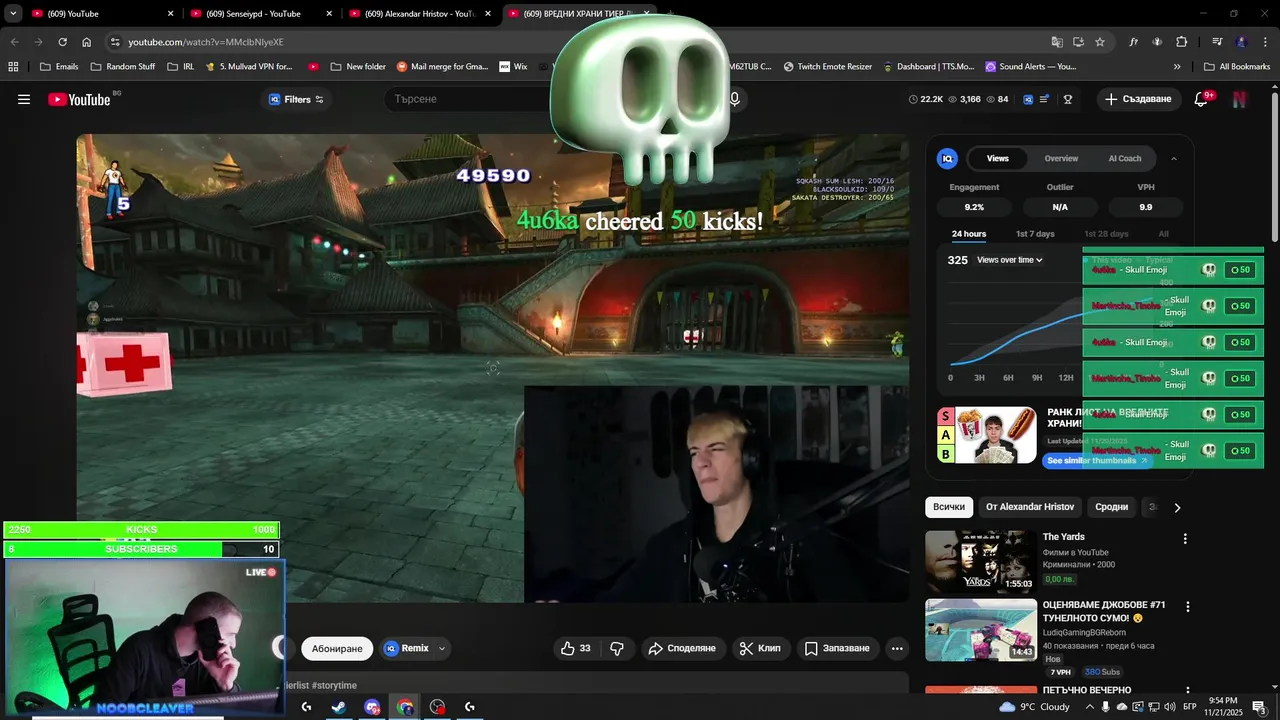The width and height of the screenshot is (1280, 720).
Task: Click the vidIQ logo in panel
Action: (947, 158)
